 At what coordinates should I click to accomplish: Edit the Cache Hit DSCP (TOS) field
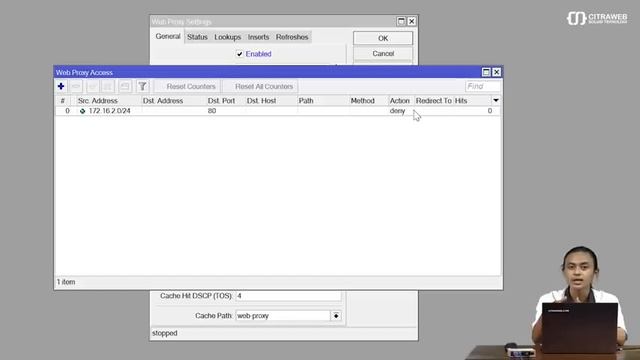[x=288, y=296]
